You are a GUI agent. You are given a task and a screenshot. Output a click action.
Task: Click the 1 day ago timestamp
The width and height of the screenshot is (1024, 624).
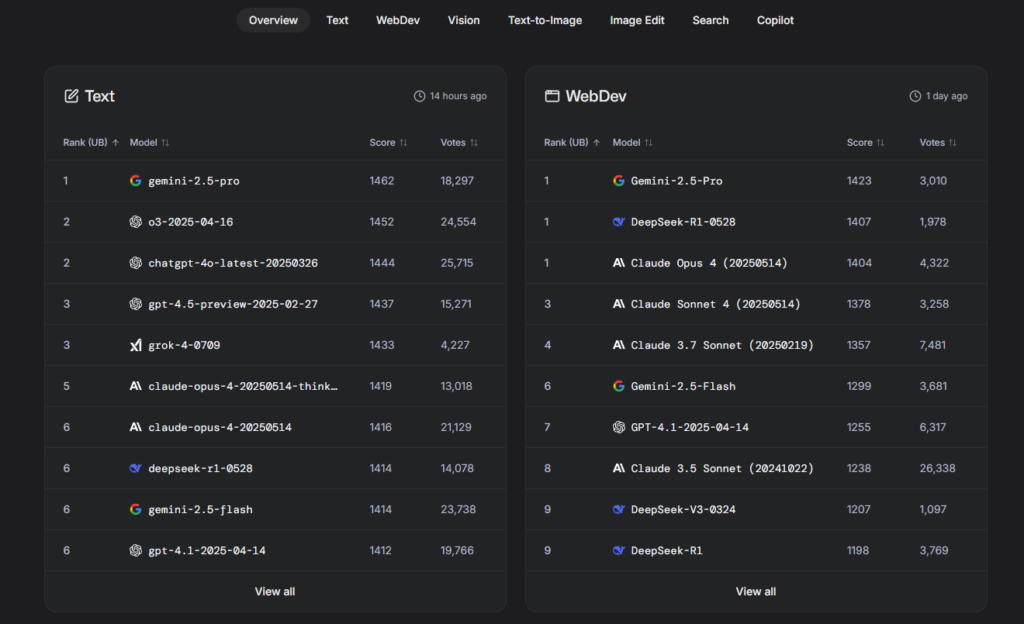click(946, 96)
